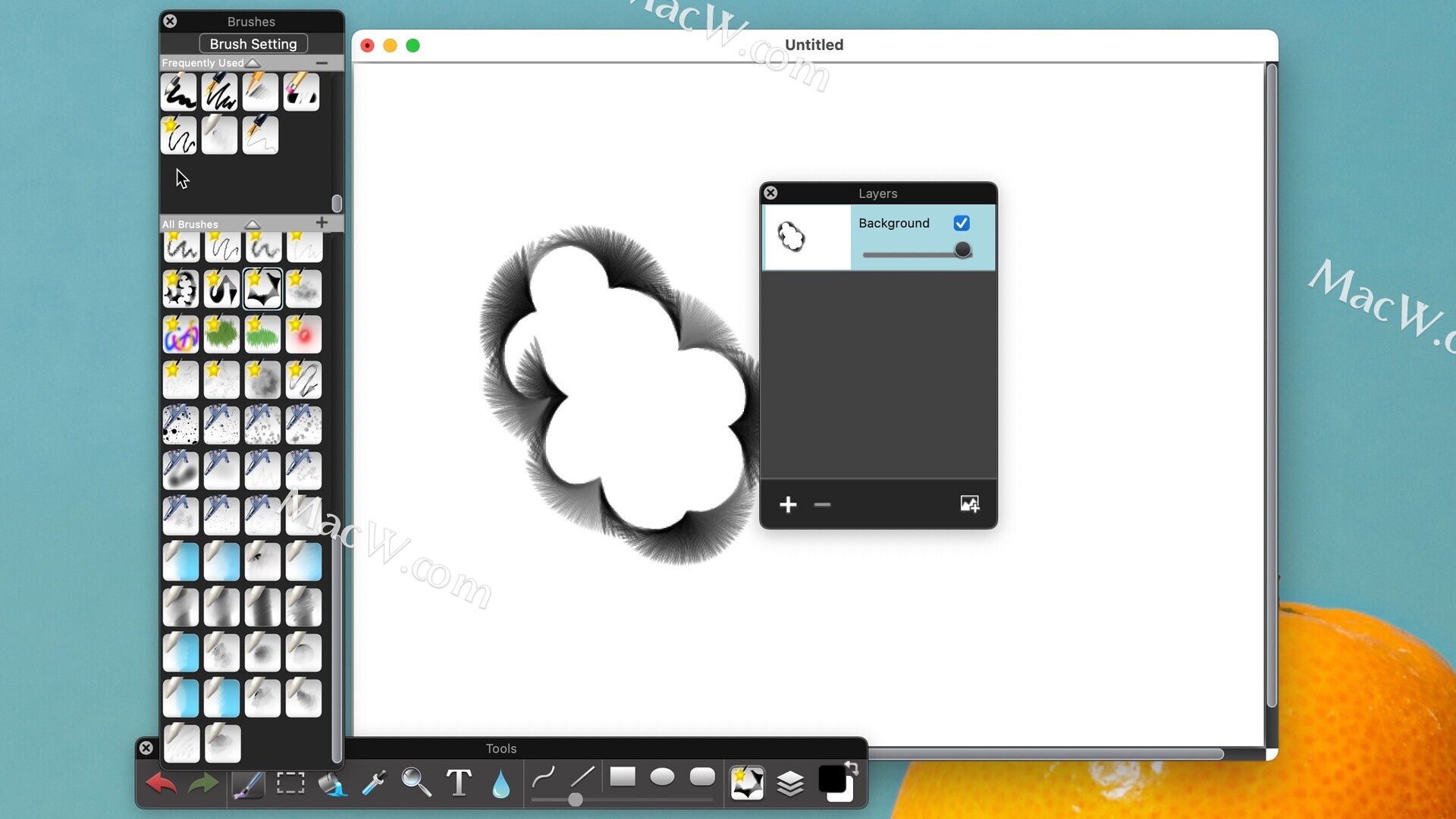The width and height of the screenshot is (1456, 819).
Task: Activate the magnifying glass zoom tool
Action: (416, 783)
